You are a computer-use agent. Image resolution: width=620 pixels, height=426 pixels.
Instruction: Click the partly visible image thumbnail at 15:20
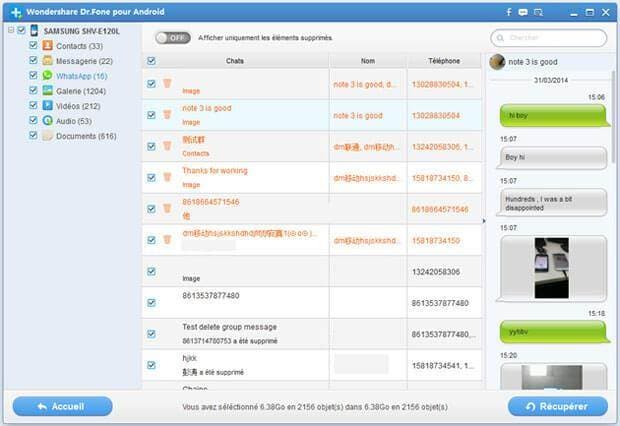tap(552, 377)
